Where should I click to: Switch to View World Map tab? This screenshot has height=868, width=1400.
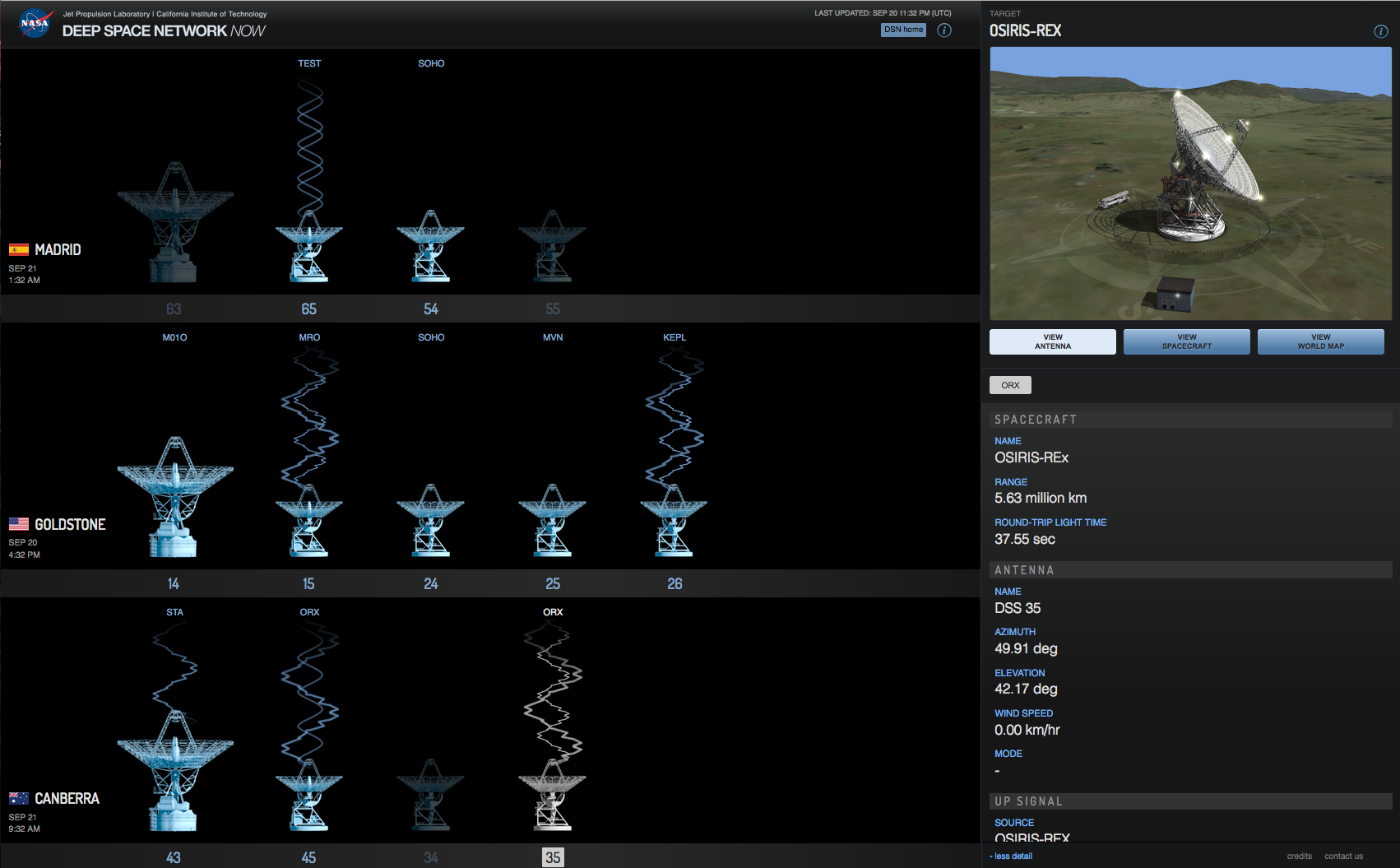pos(1320,342)
